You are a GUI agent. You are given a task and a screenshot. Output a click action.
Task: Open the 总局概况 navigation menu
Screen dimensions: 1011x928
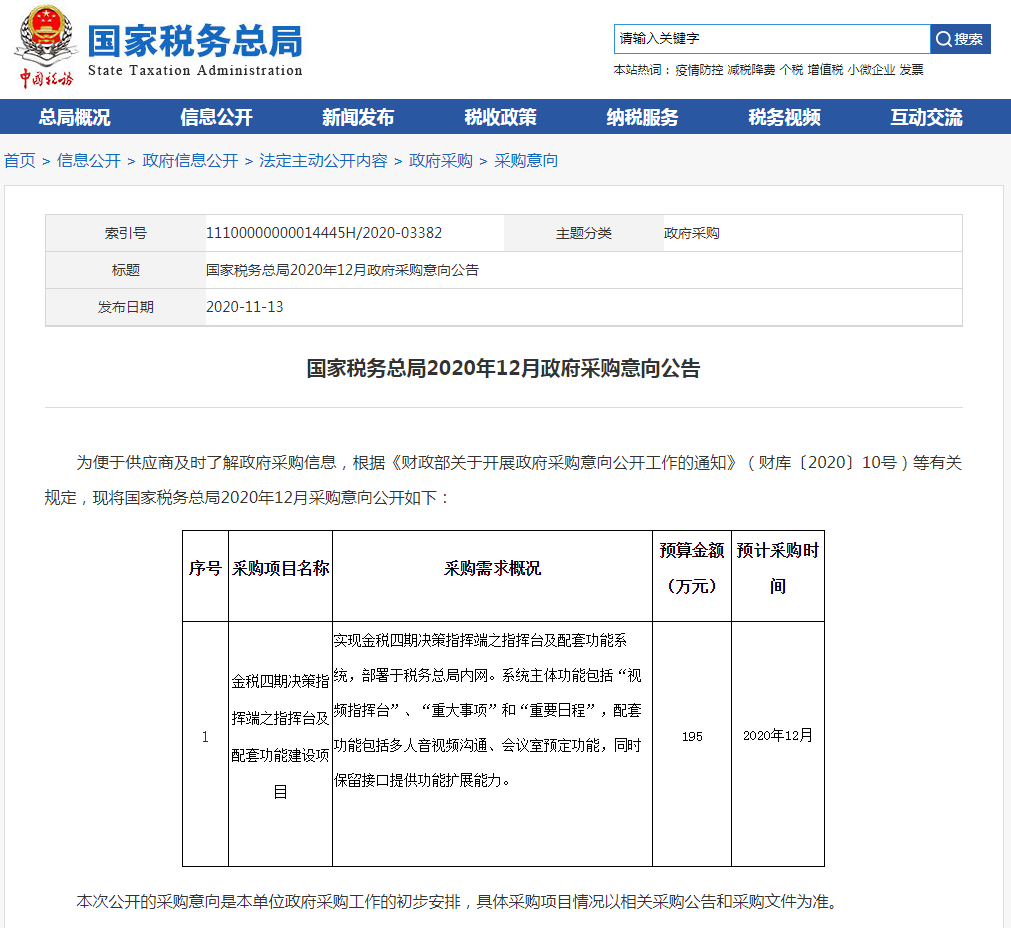coord(74,117)
